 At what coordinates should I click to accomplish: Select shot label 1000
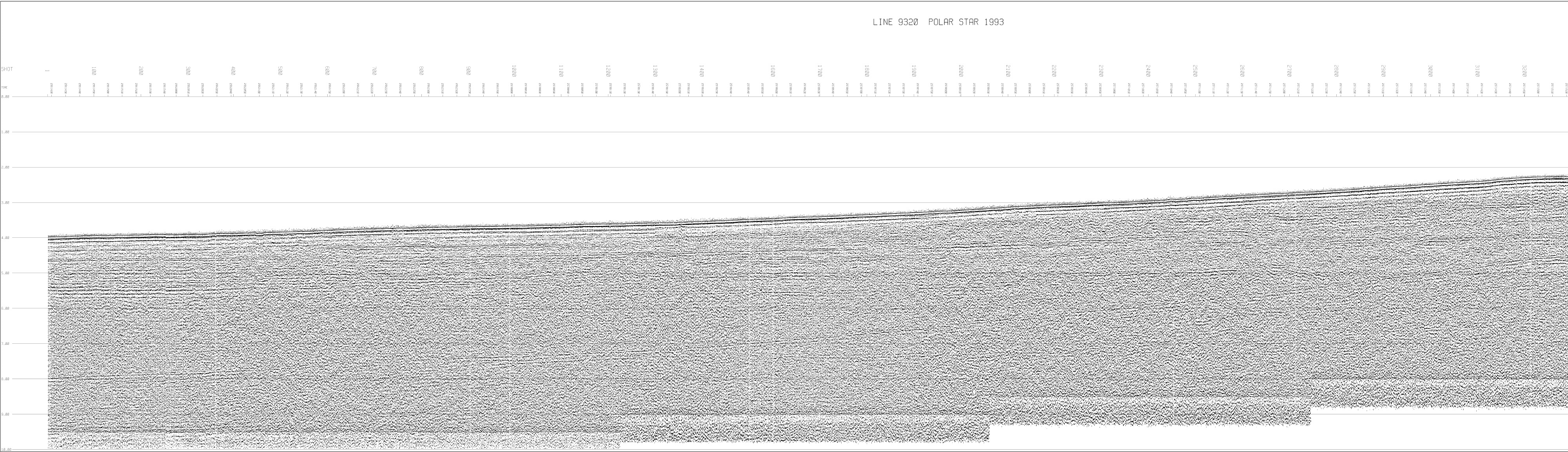(514, 71)
